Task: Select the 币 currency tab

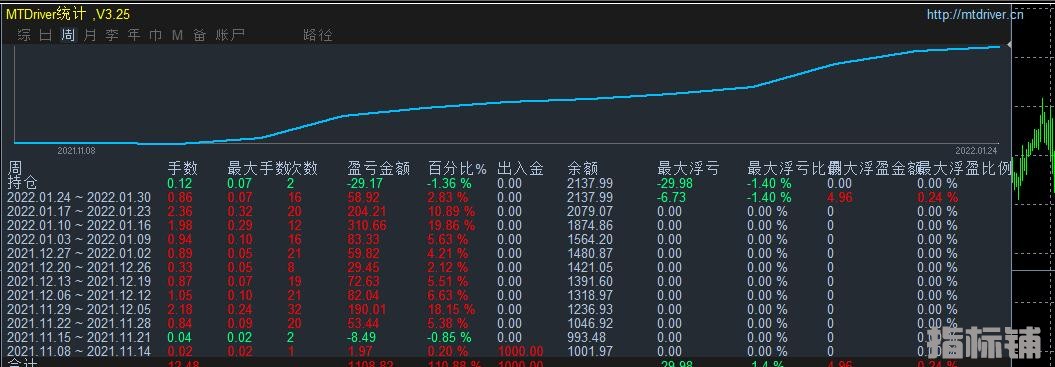Action: pos(155,35)
